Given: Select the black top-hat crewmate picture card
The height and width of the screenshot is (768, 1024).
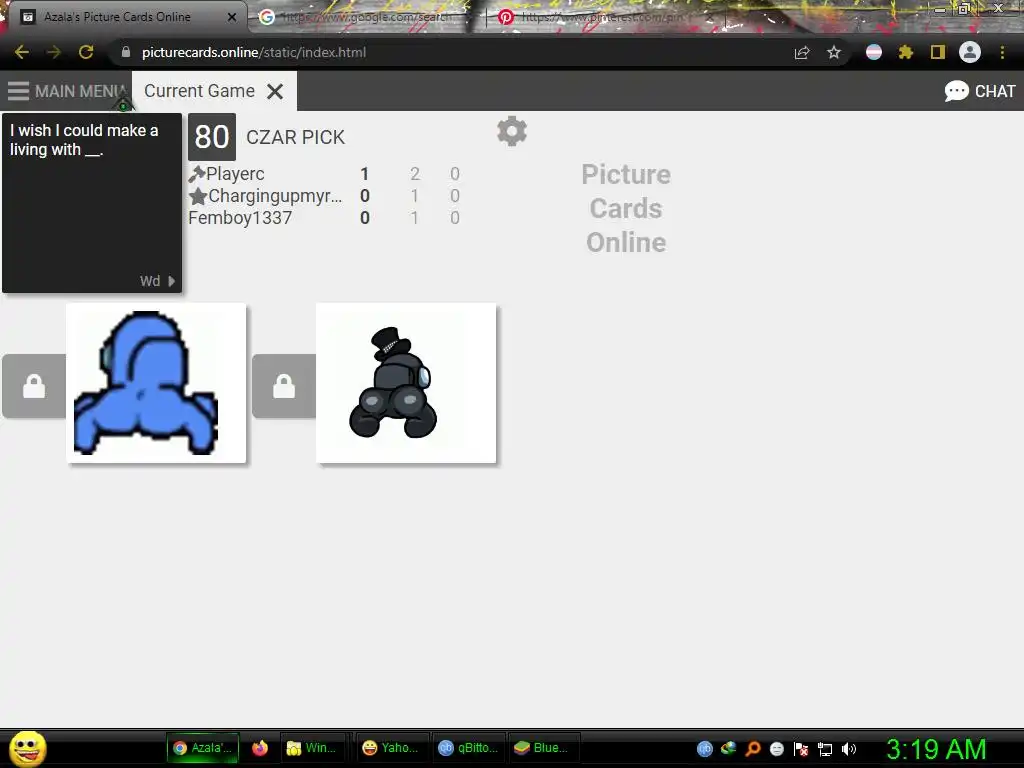Looking at the screenshot, I should [406, 383].
